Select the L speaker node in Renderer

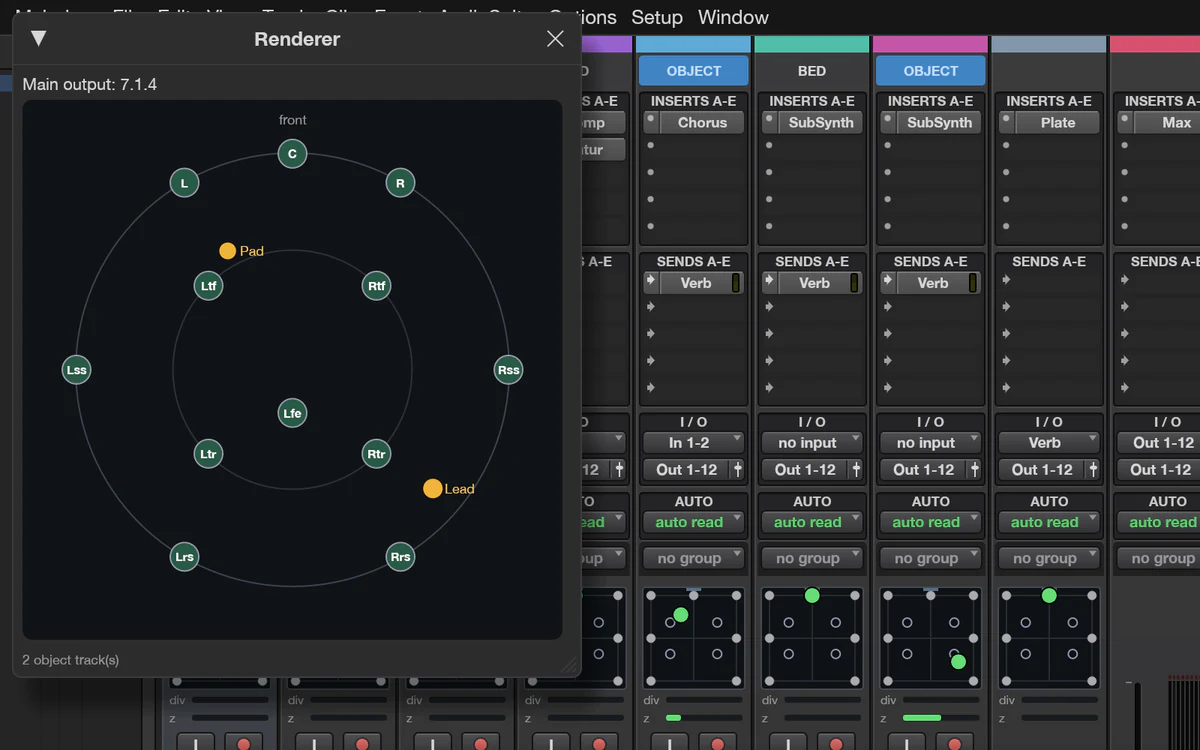point(184,183)
